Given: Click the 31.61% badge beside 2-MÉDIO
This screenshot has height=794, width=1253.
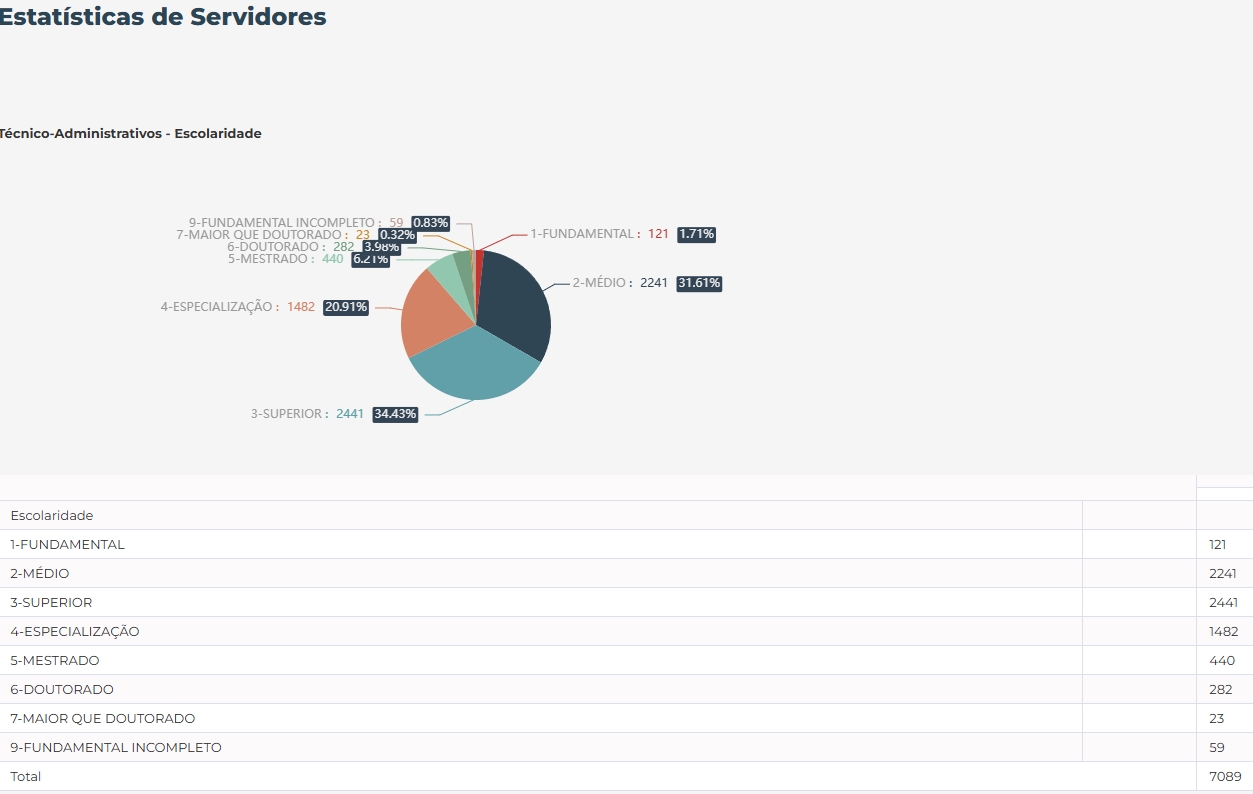Looking at the screenshot, I should click(x=699, y=283).
